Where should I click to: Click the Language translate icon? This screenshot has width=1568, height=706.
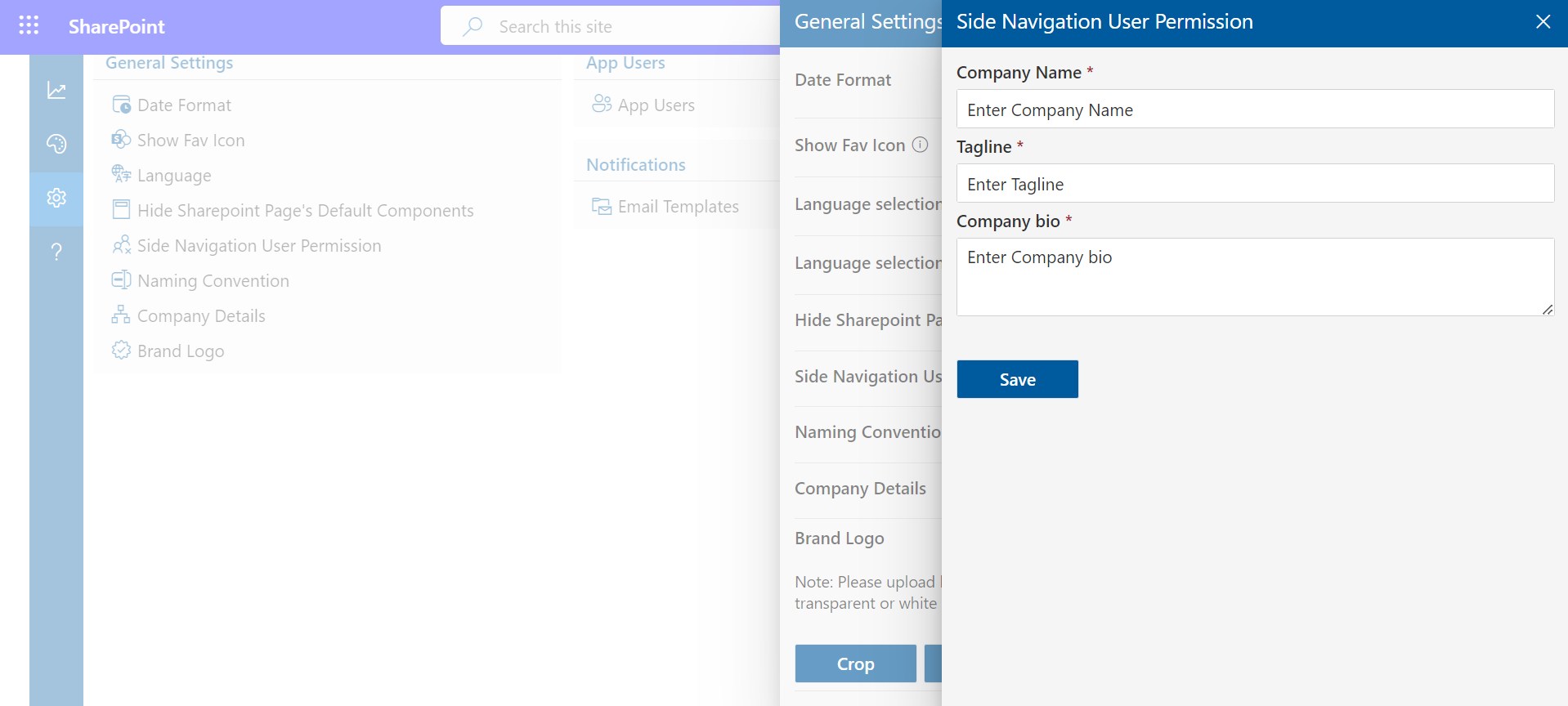(121, 175)
